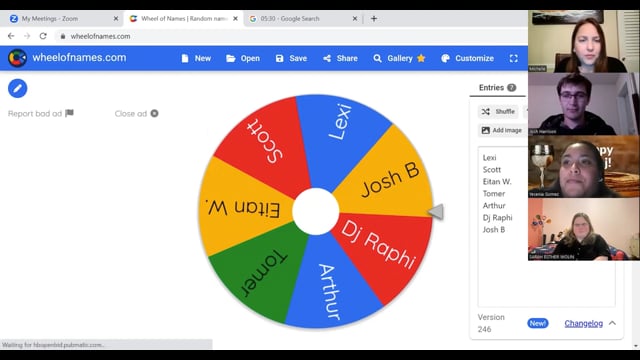Shuffle the entries
The height and width of the screenshot is (360, 640).
498,111
